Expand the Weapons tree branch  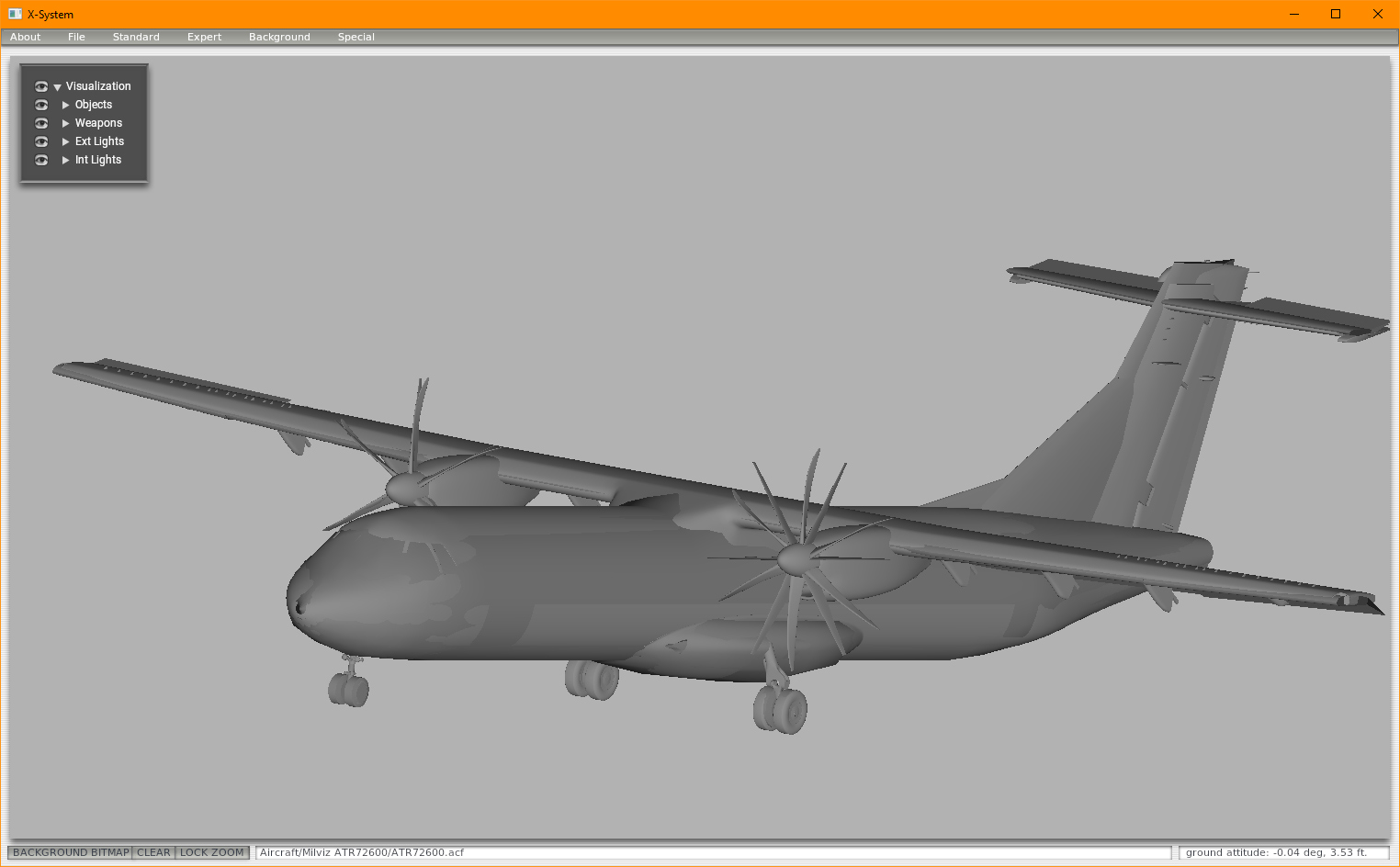(65, 123)
